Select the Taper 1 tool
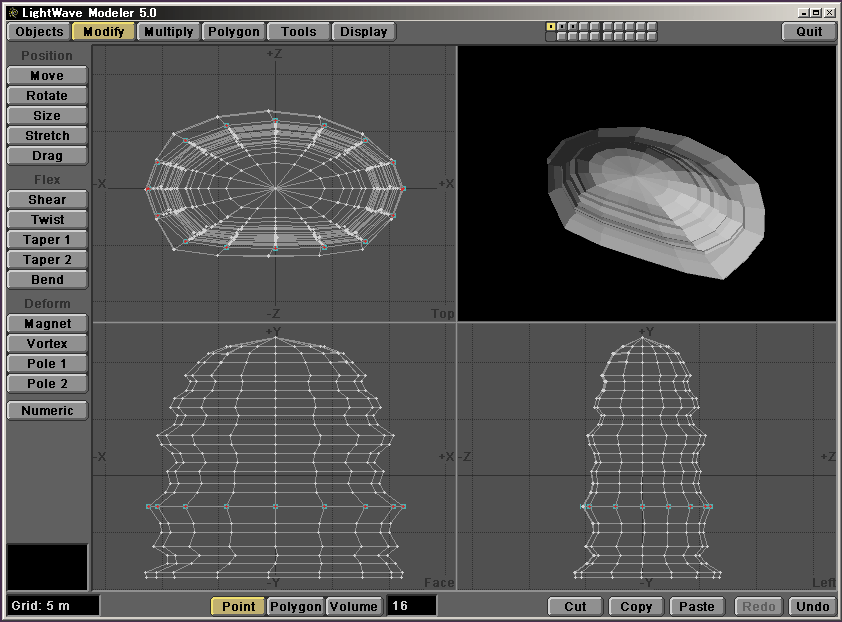Screen dimensions: 842x622 [x=47, y=239]
